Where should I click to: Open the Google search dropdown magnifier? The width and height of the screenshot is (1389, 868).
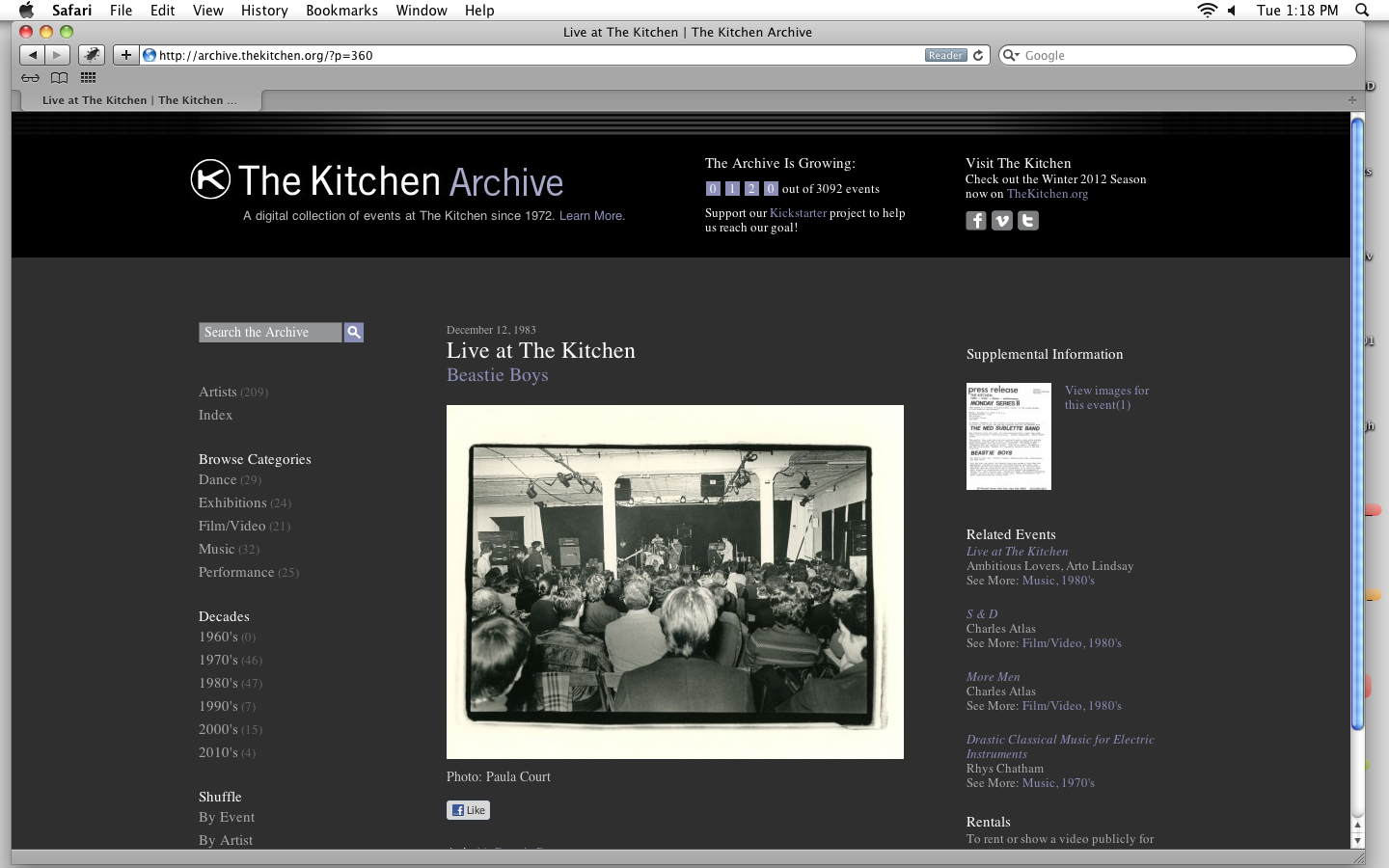click(1011, 55)
